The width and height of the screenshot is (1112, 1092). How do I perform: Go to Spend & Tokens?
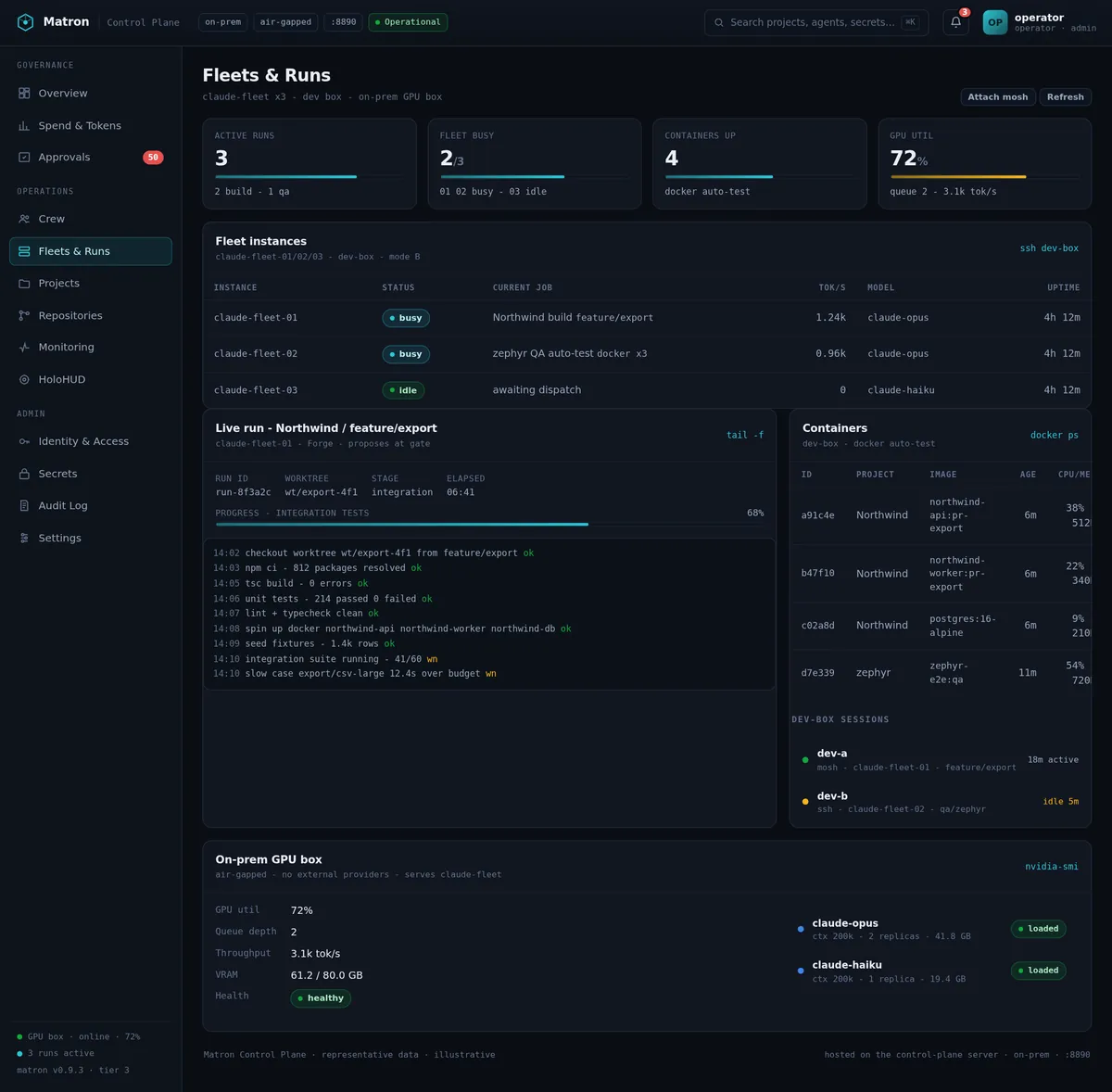[91, 126]
